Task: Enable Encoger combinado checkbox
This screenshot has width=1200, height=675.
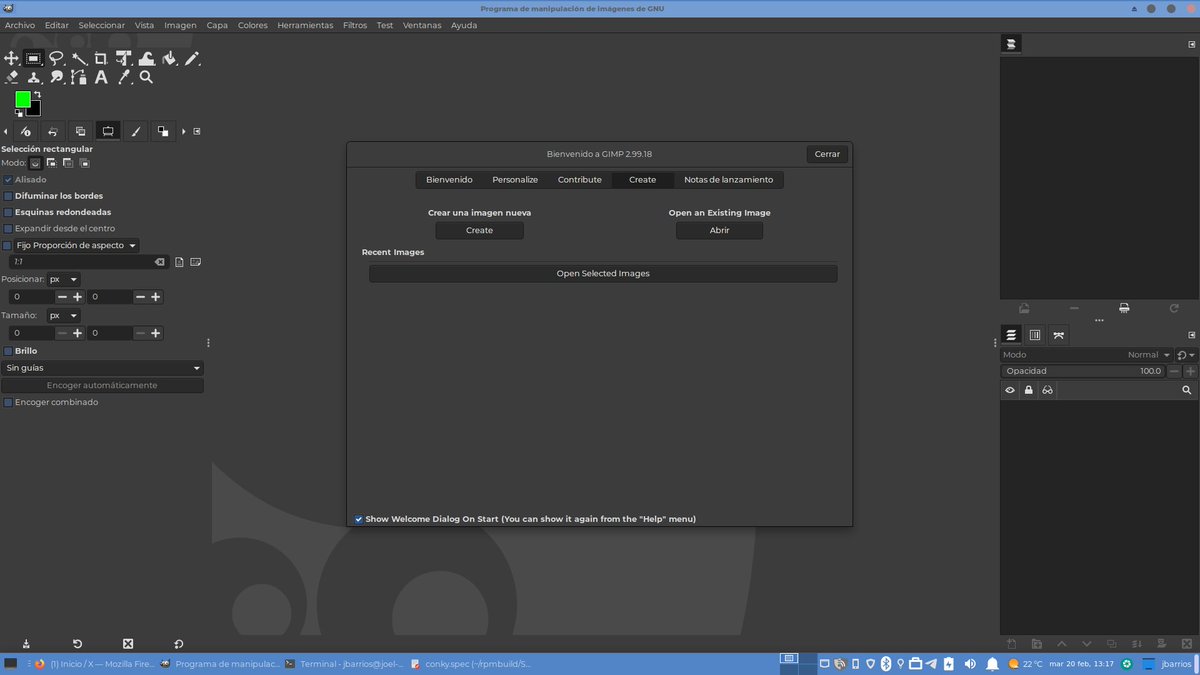Action: pos(8,402)
